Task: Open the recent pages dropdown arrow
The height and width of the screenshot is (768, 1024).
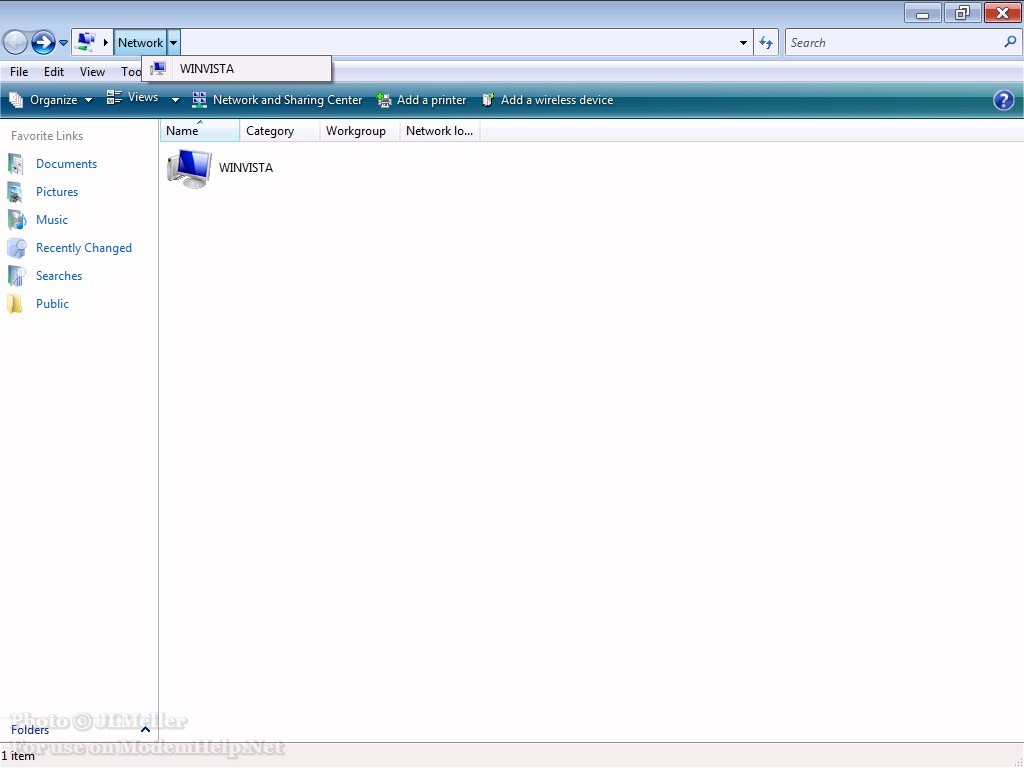Action: [x=63, y=43]
